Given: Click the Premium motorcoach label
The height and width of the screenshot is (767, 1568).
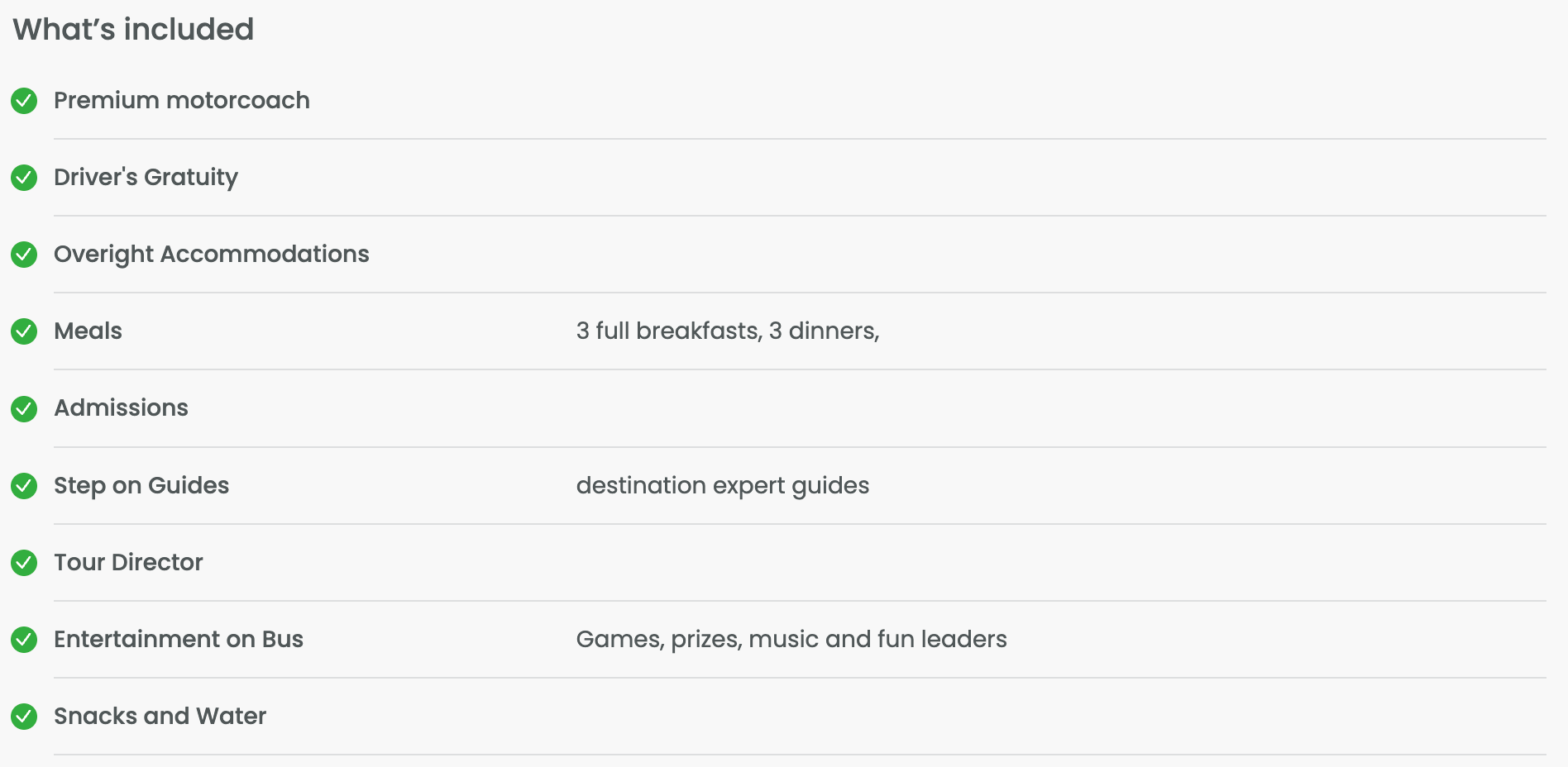Looking at the screenshot, I should click(x=182, y=101).
